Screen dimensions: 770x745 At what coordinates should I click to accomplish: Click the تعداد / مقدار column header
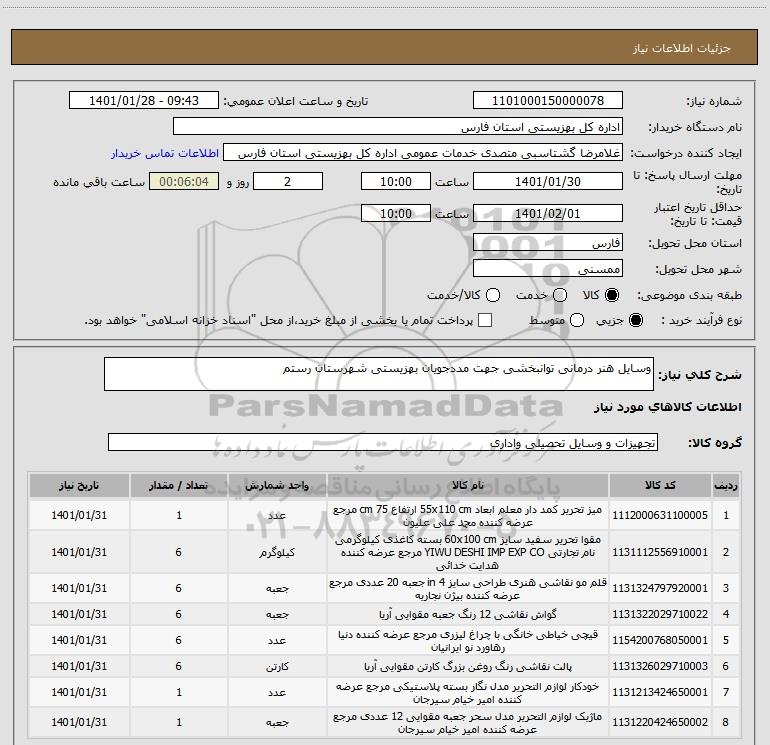click(179, 485)
